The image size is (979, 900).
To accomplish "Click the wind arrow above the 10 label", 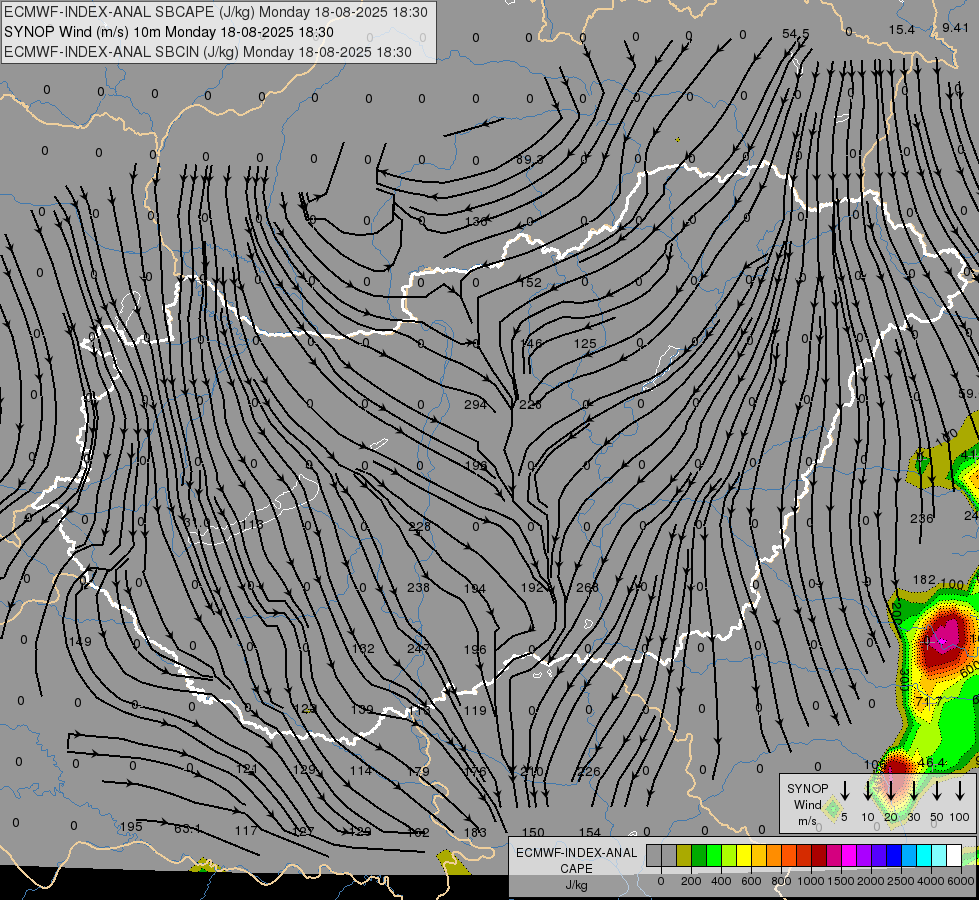I will click(868, 791).
